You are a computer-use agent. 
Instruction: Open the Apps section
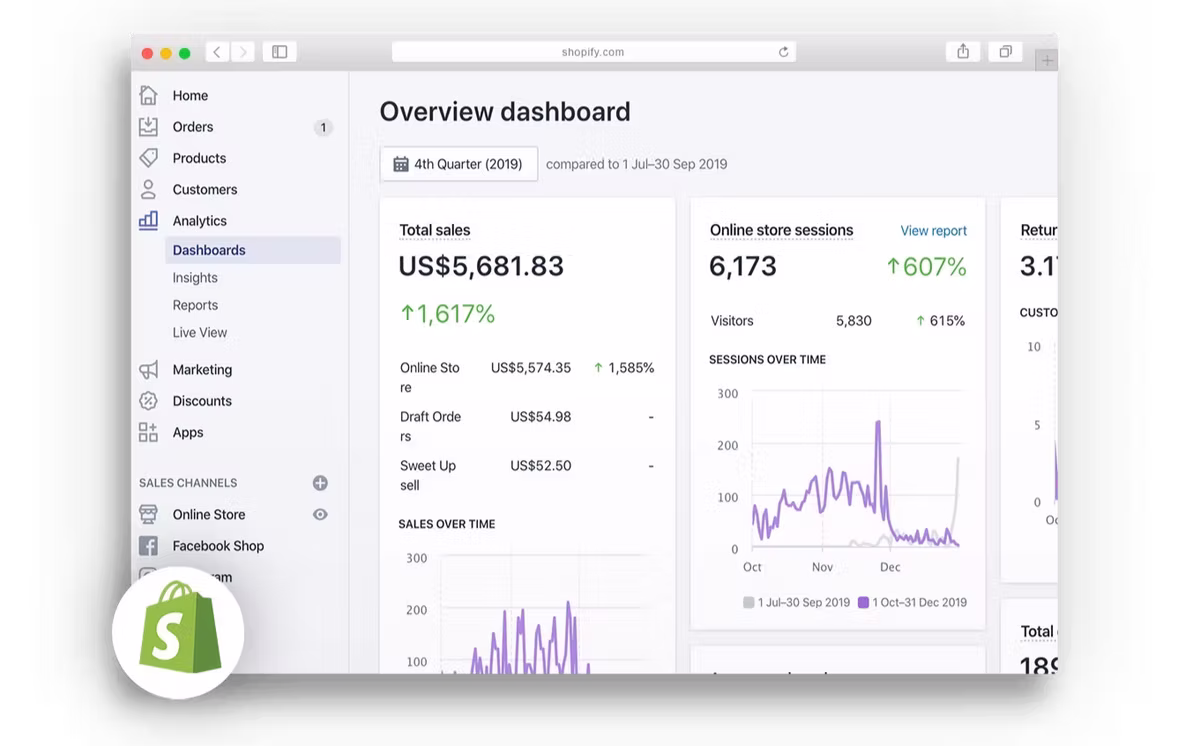pos(188,433)
